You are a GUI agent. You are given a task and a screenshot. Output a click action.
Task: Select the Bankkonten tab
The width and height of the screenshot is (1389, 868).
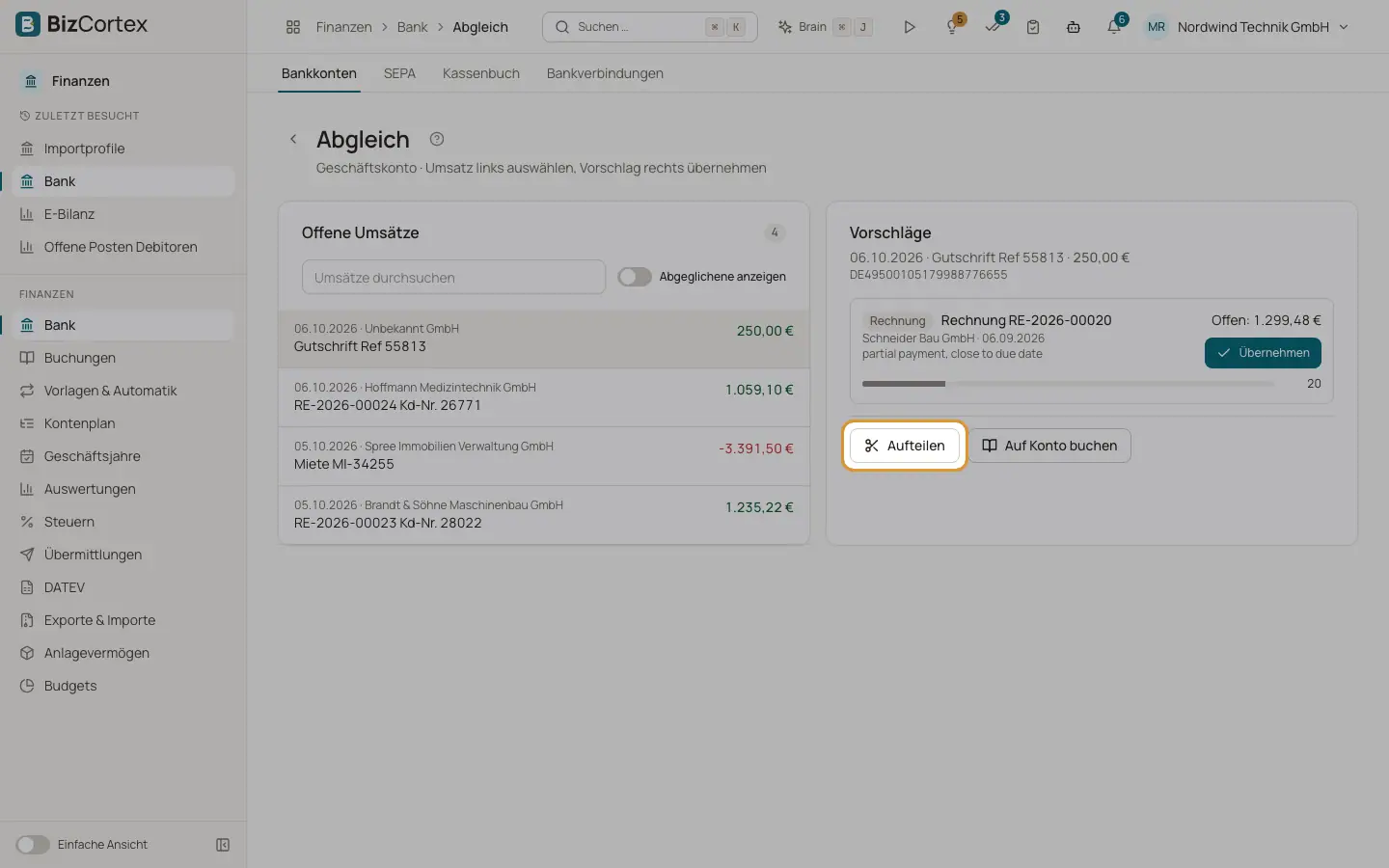[319, 73]
